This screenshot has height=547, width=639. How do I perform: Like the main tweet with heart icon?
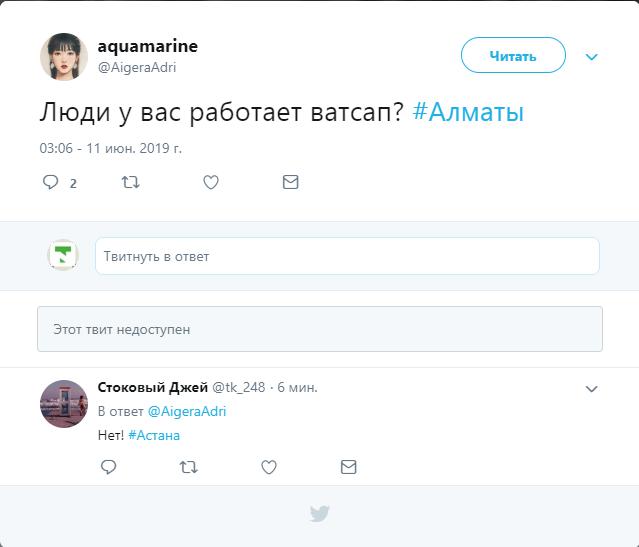[211, 182]
